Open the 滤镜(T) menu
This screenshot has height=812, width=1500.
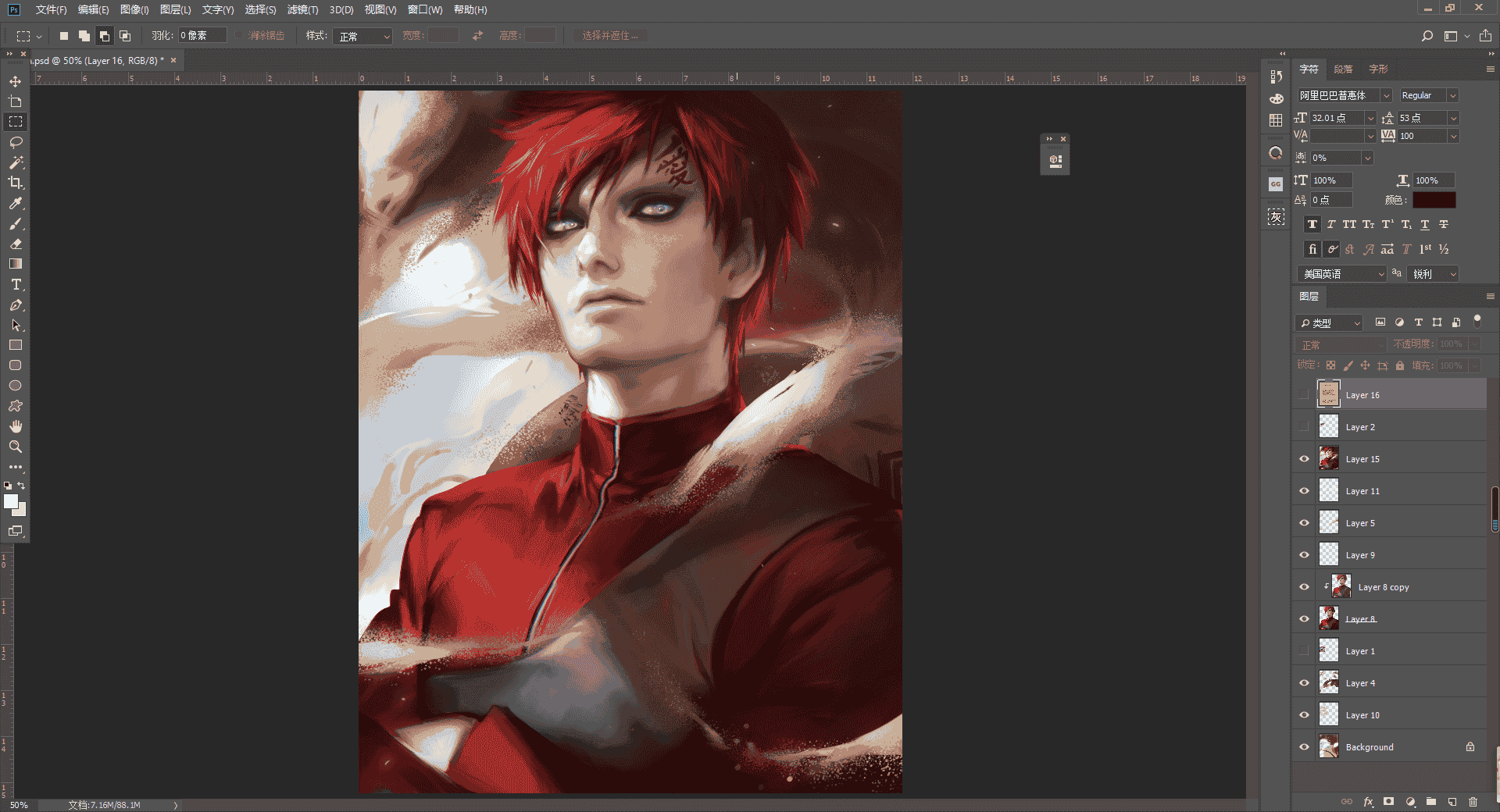coord(302,9)
